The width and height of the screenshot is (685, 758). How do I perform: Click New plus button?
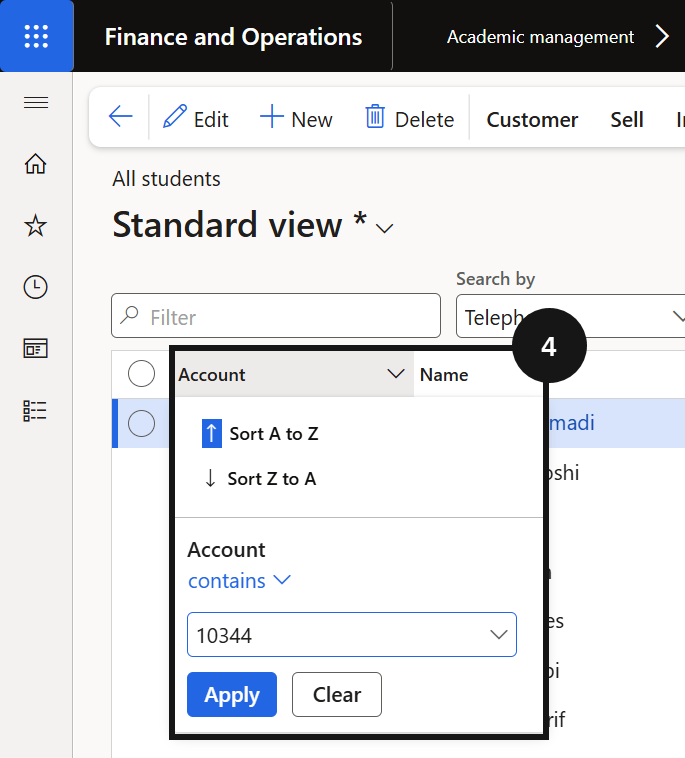296,118
